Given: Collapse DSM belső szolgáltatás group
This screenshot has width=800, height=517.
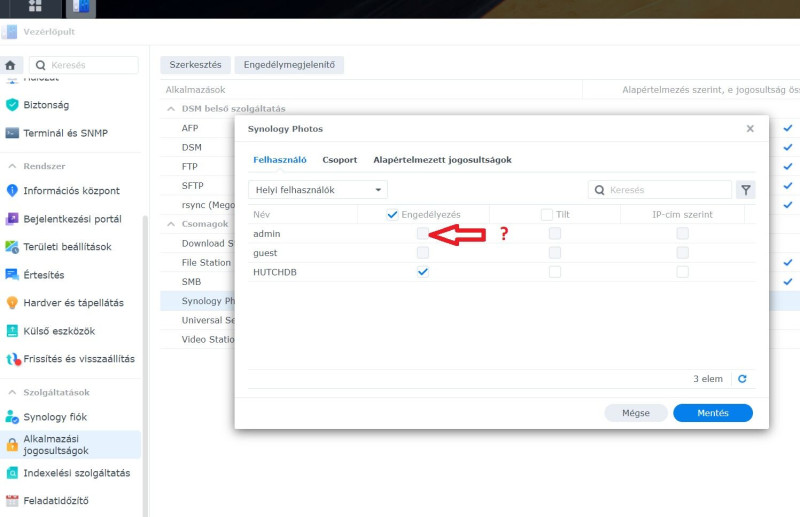Looking at the screenshot, I should pos(171,109).
